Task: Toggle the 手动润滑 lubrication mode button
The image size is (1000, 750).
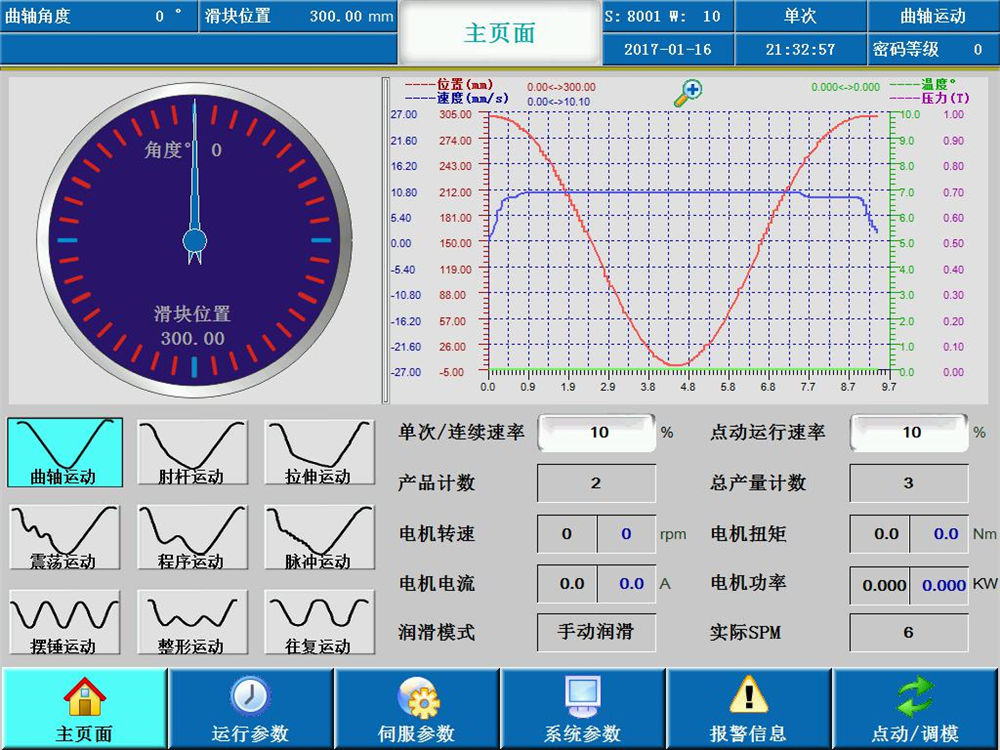Action: tap(597, 632)
